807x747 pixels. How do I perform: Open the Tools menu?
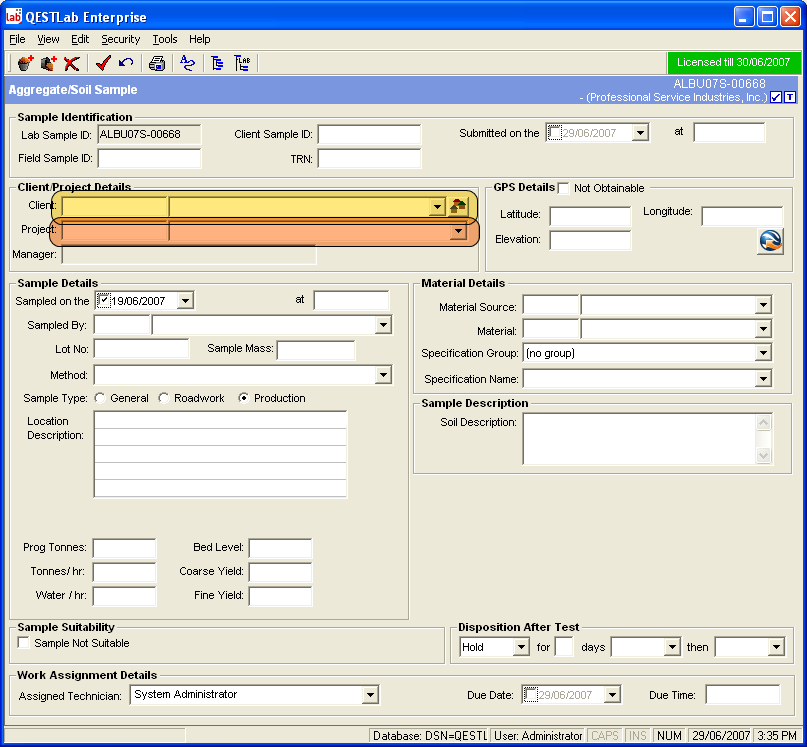tap(165, 39)
